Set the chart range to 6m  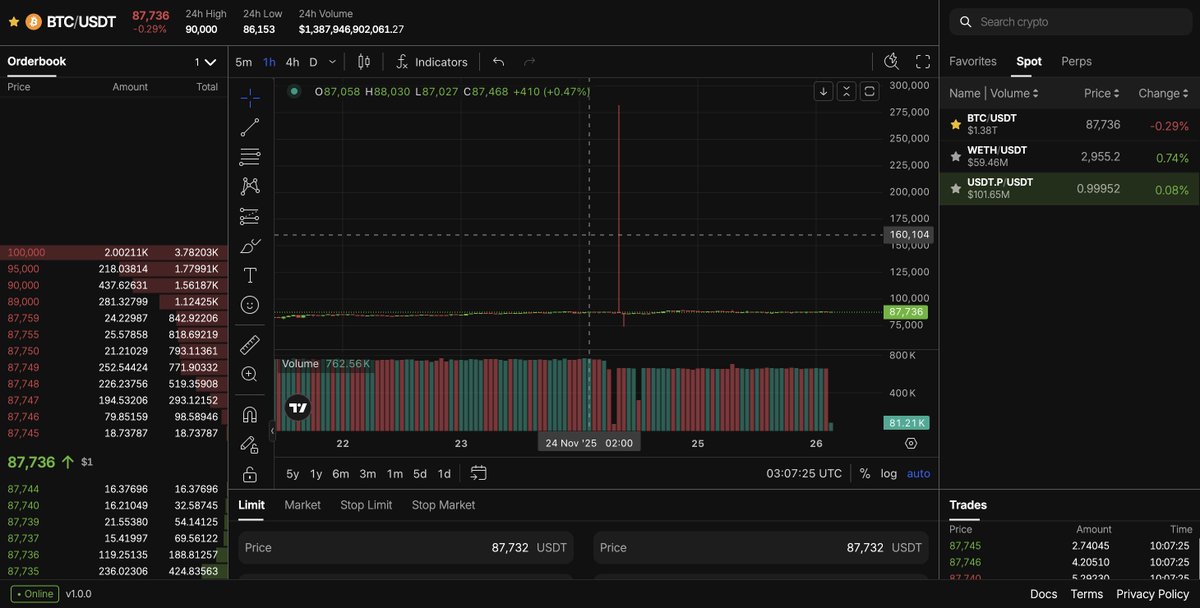pyautogui.click(x=341, y=473)
